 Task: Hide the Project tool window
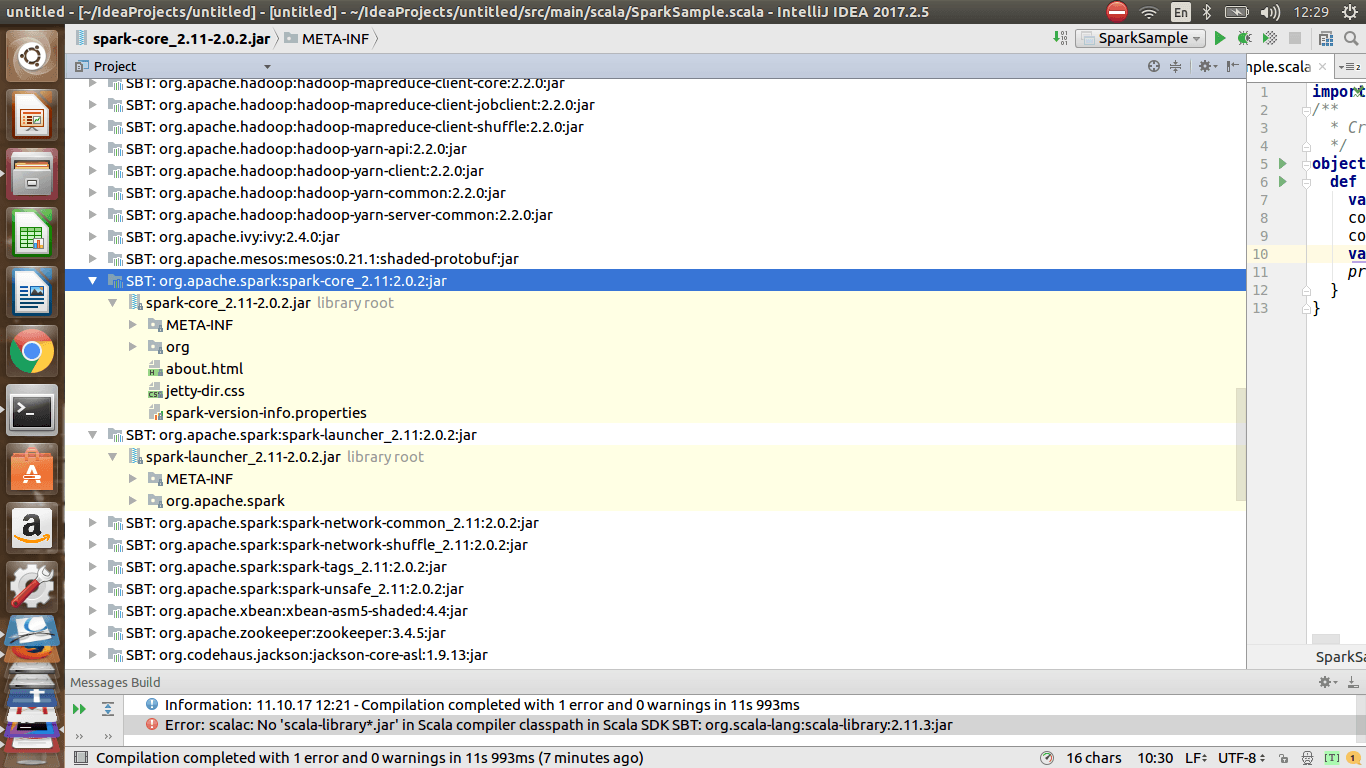pos(1231,66)
